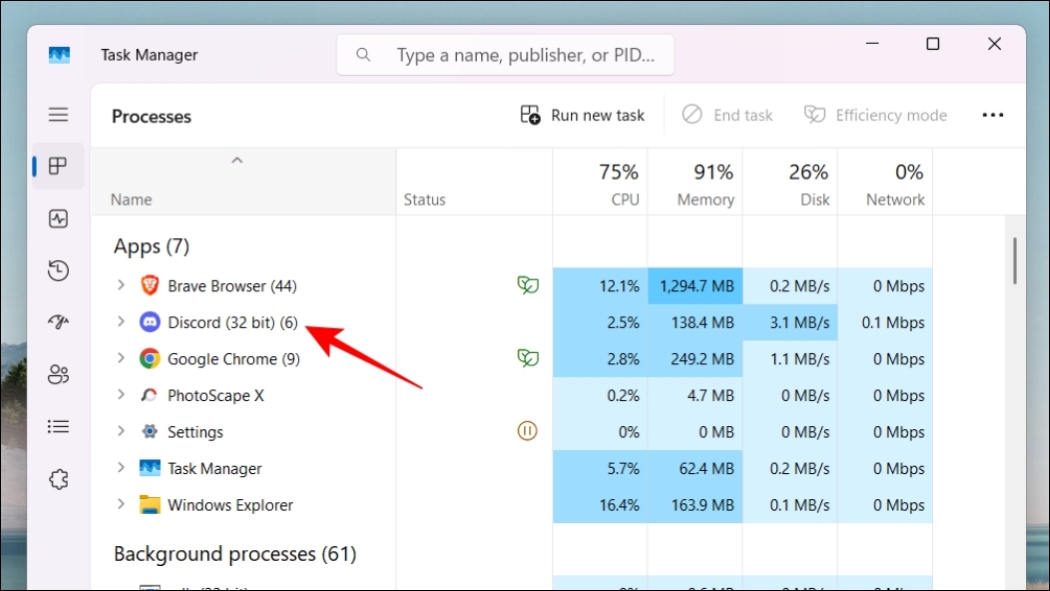
Task: Expand the Google Chrome process group
Action: point(121,358)
